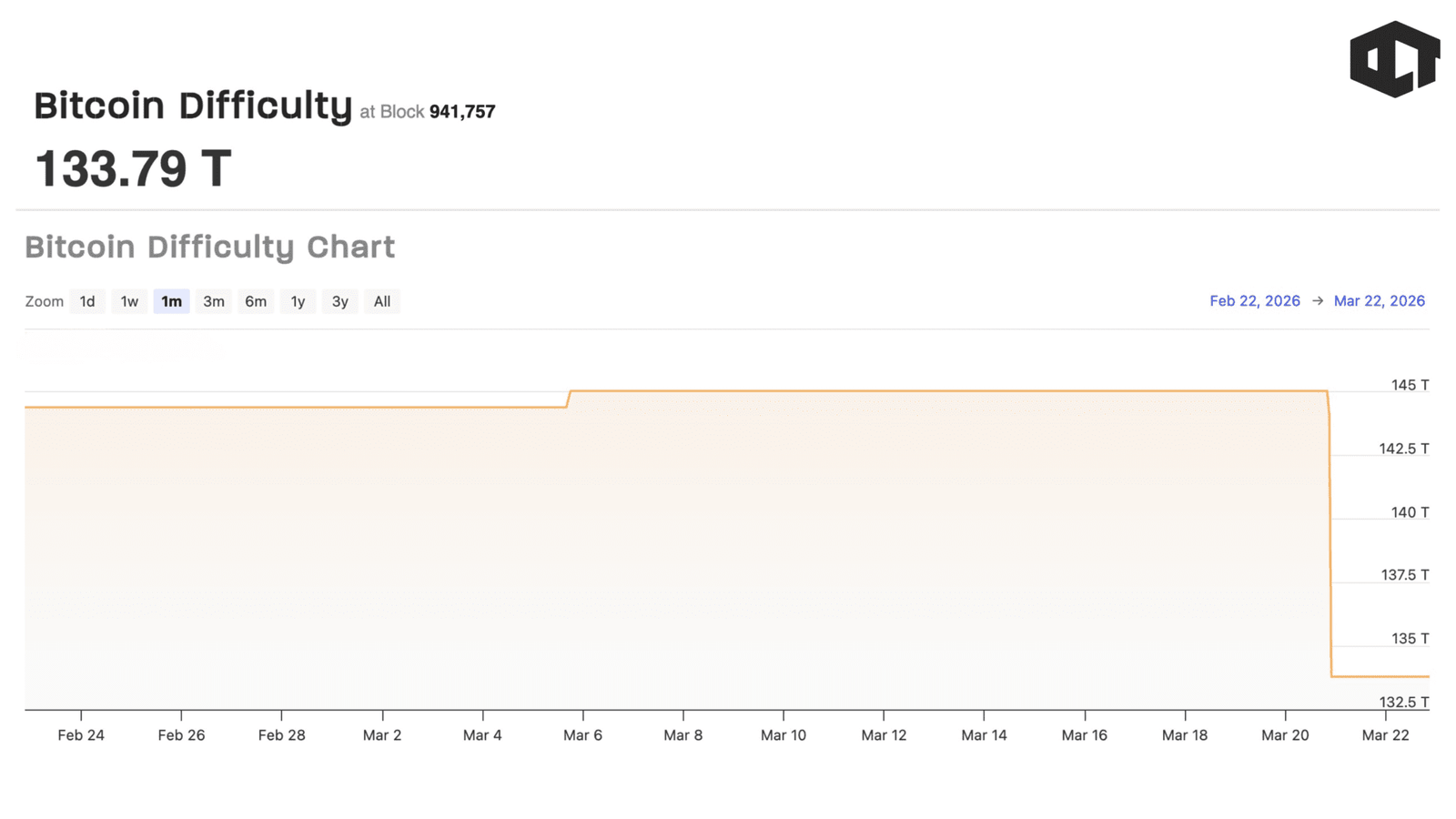Click the 140 T y-axis label
The width and height of the screenshot is (1456, 819).
[1410, 512]
